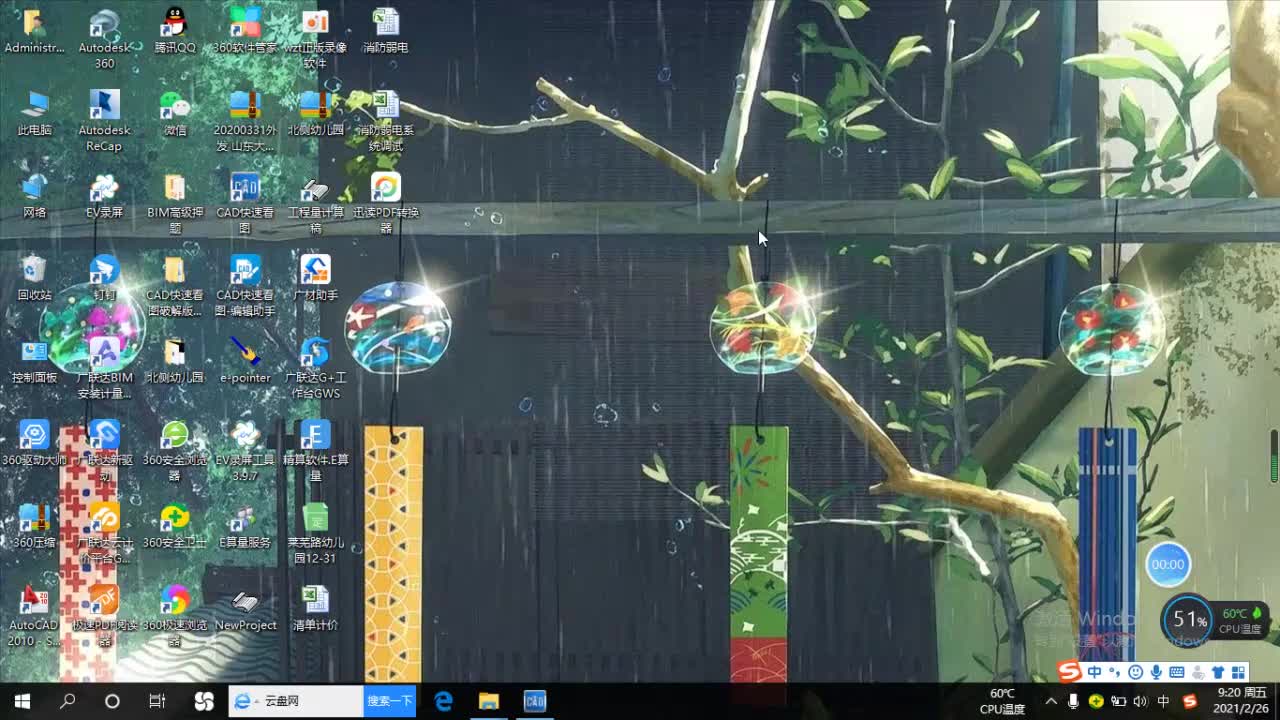Select the 清单计价 spreadsheet file
Viewport: 1280px width, 720px height.
315,609
